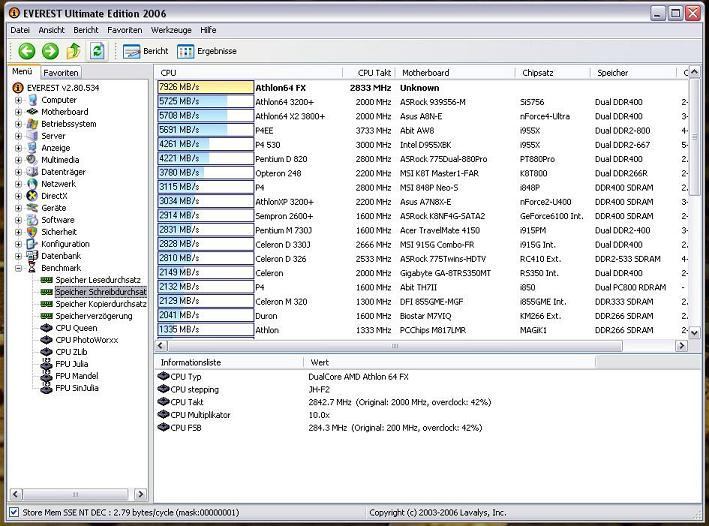Viewport: 709px width, 526px height.
Task: Sort by the CPU Takt column header
Action: 369,73
